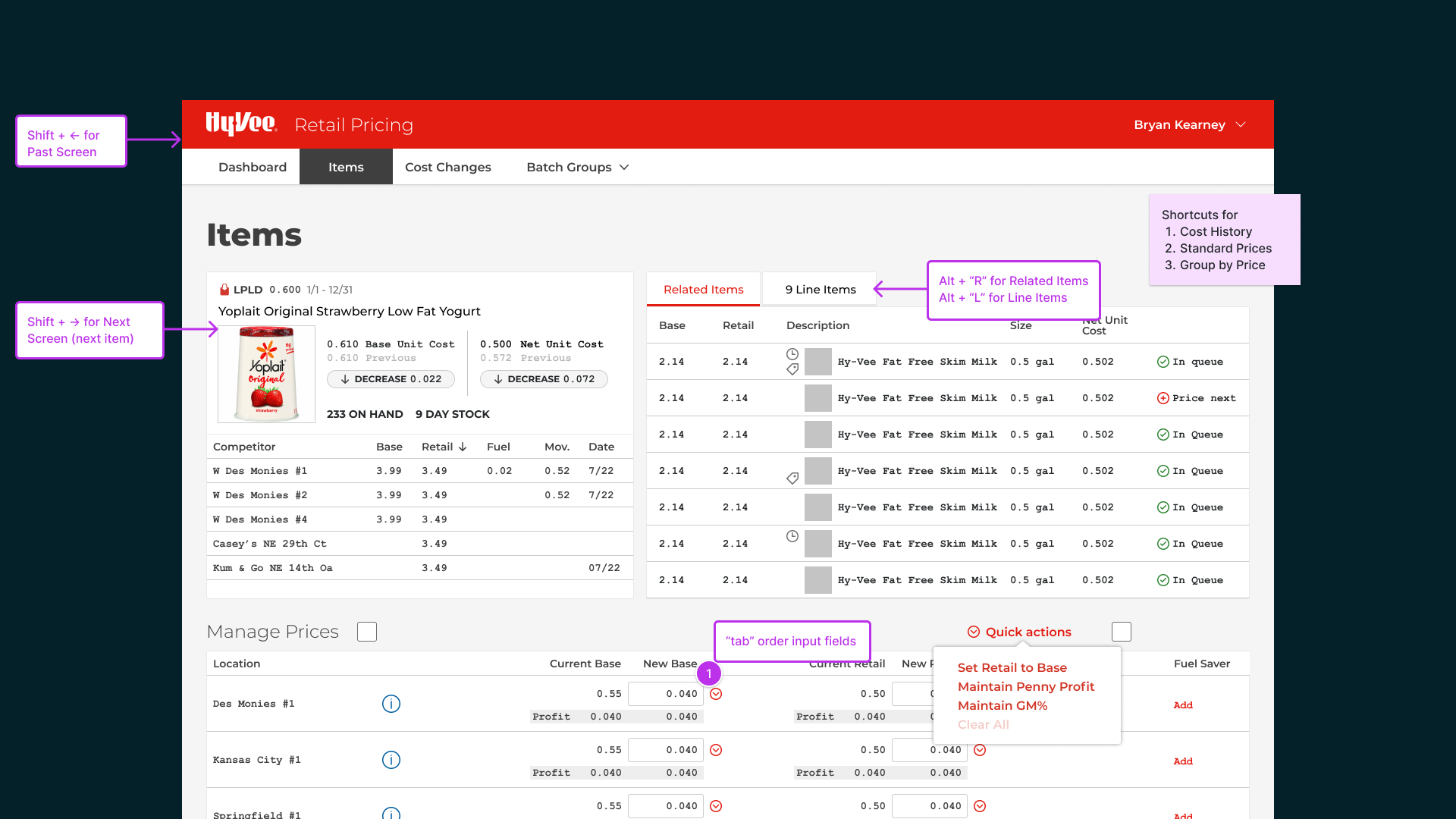Screen dimensions: 1456x819
Task: Click the Fuel Saver column header
Action: (x=1202, y=664)
